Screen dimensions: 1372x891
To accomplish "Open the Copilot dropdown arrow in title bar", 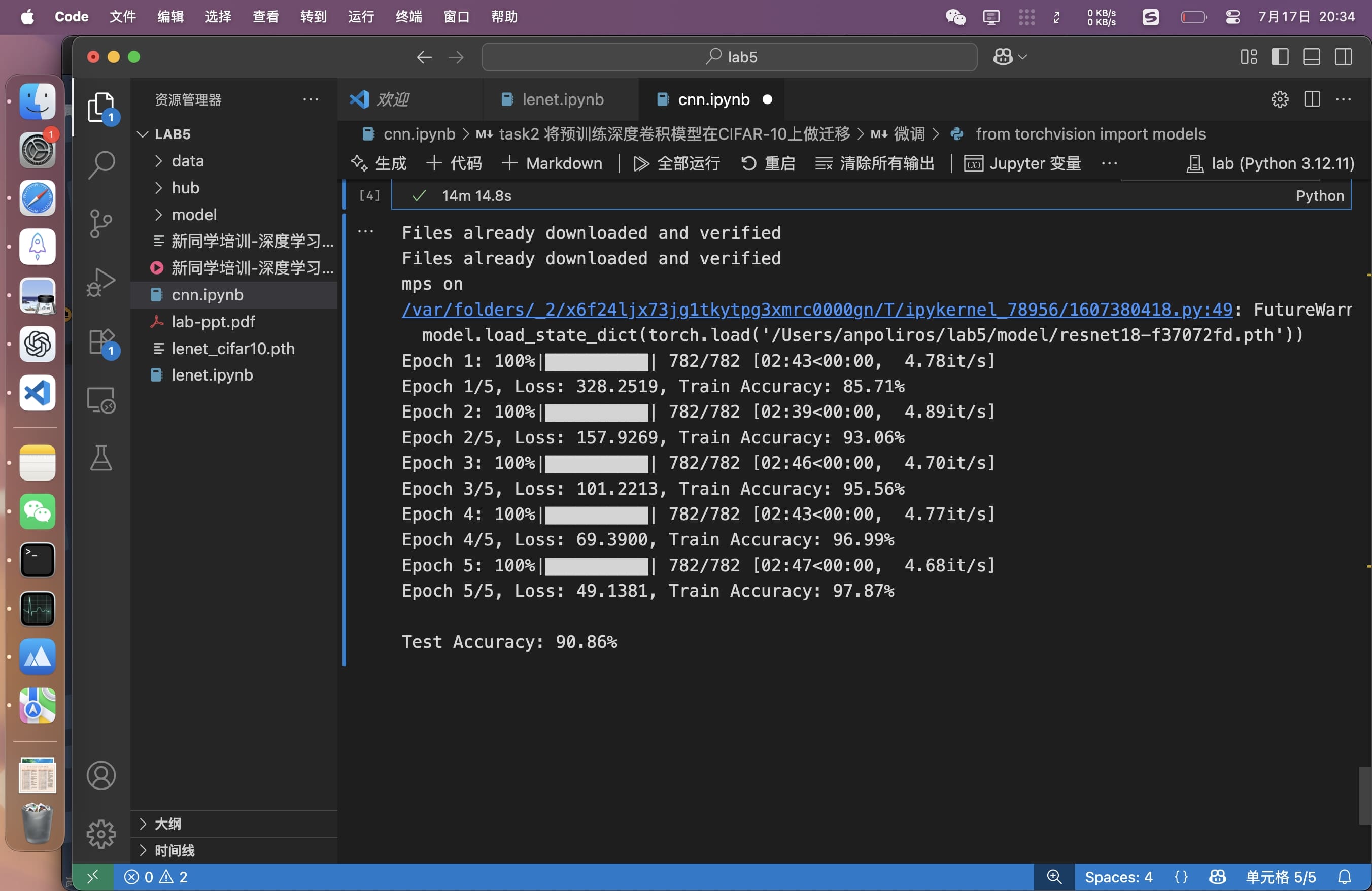I will coord(1023,57).
